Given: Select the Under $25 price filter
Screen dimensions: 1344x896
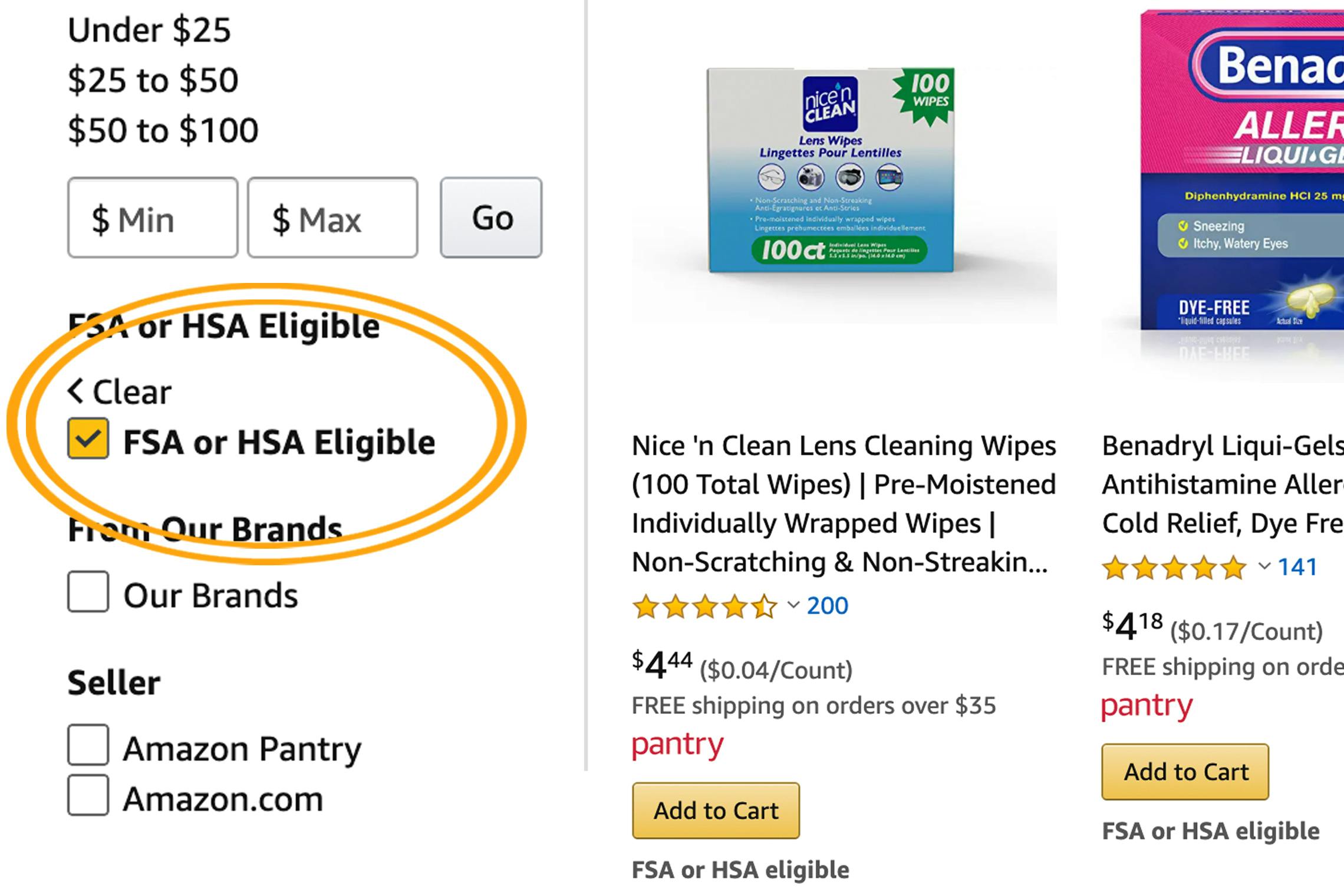Looking at the screenshot, I should tap(149, 30).
